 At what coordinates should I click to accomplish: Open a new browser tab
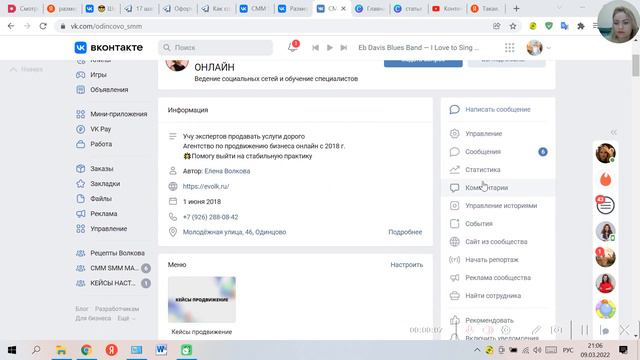[x=516, y=8]
